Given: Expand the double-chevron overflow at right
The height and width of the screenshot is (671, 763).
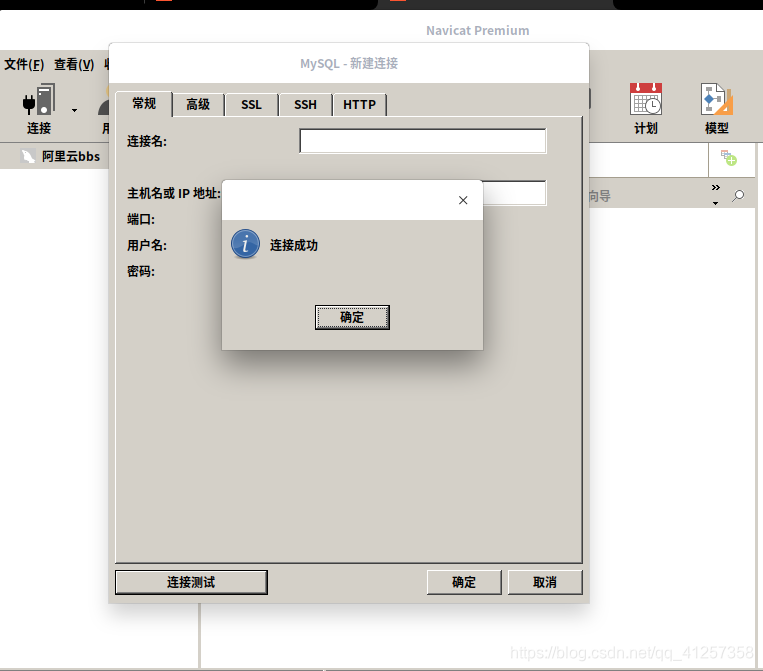Looking at the screenshot, I should click(x=715, y=188).
